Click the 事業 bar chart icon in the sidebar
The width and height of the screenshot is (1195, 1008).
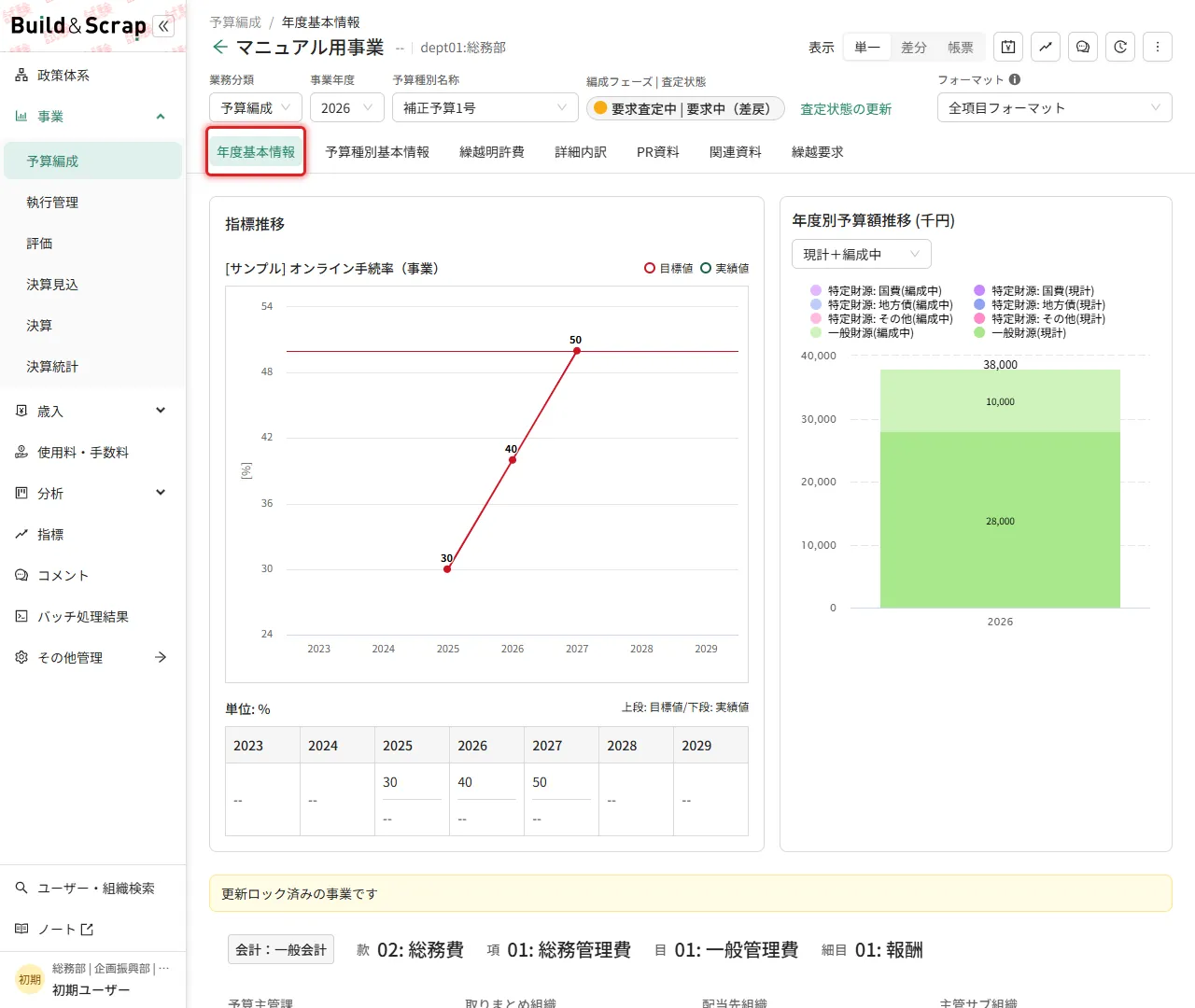(21, 117)
